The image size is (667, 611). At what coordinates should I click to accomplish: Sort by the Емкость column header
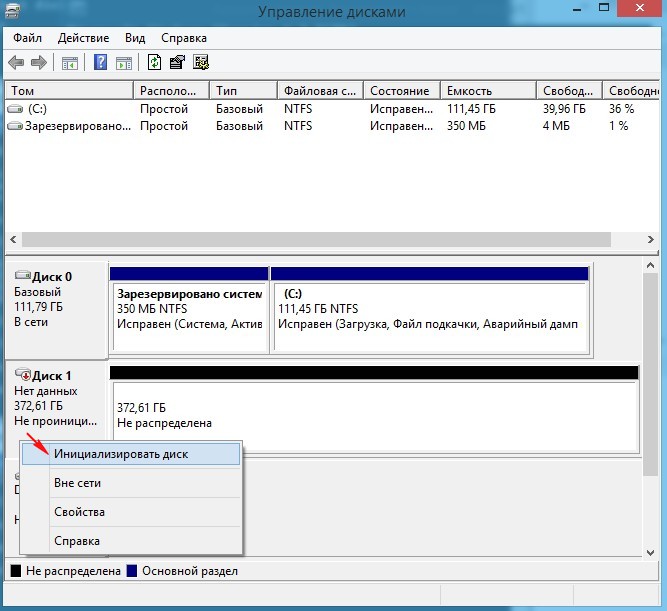click(488, 90)
